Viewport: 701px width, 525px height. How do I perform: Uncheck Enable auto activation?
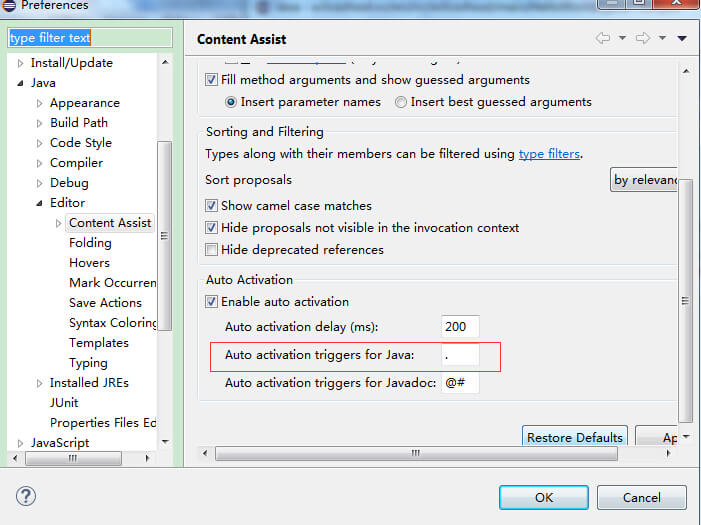pos(211,301)
